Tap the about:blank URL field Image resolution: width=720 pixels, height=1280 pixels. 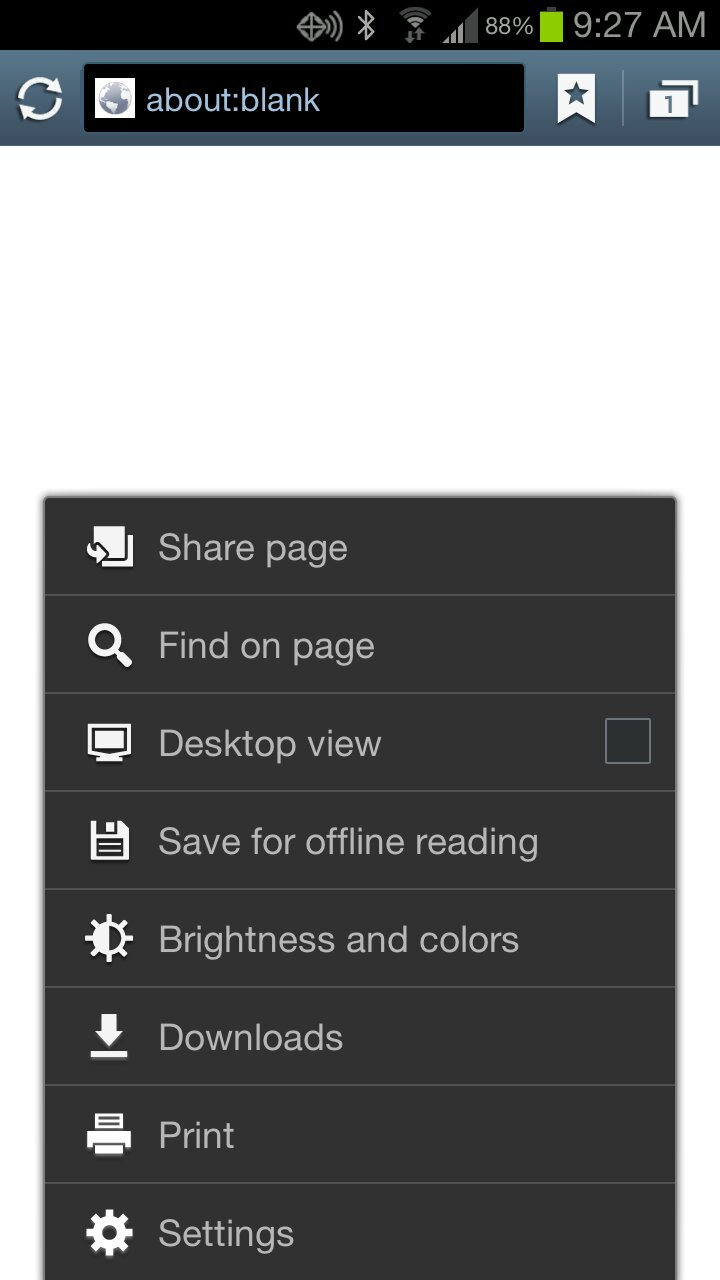click(x=330, y=99)
